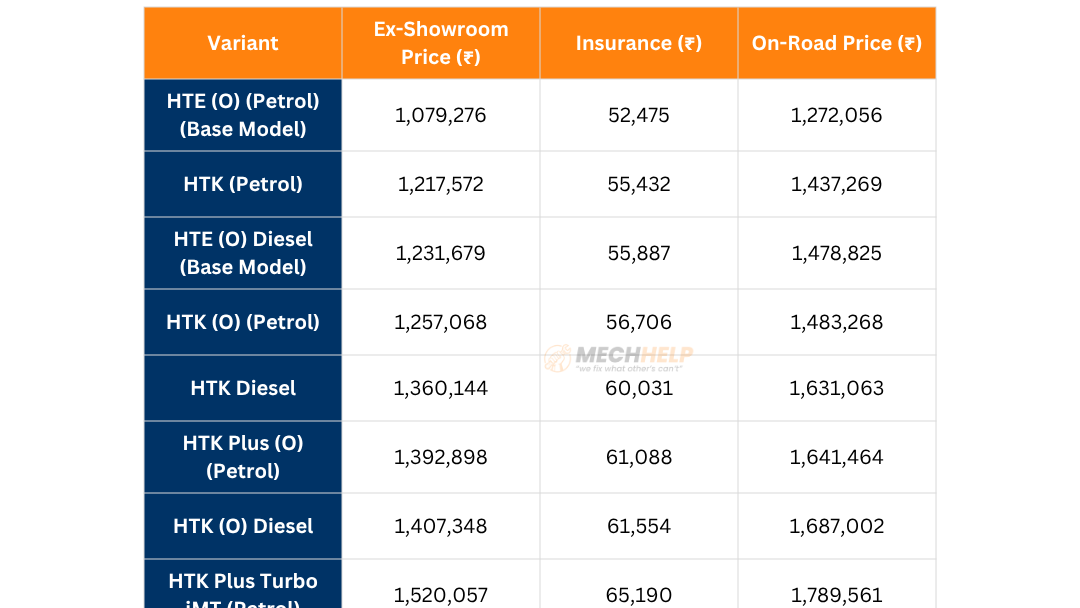Select the HTK (Petrol) variant cell
This screenshot has width=1080, height=608.
(x=243, y=184)
